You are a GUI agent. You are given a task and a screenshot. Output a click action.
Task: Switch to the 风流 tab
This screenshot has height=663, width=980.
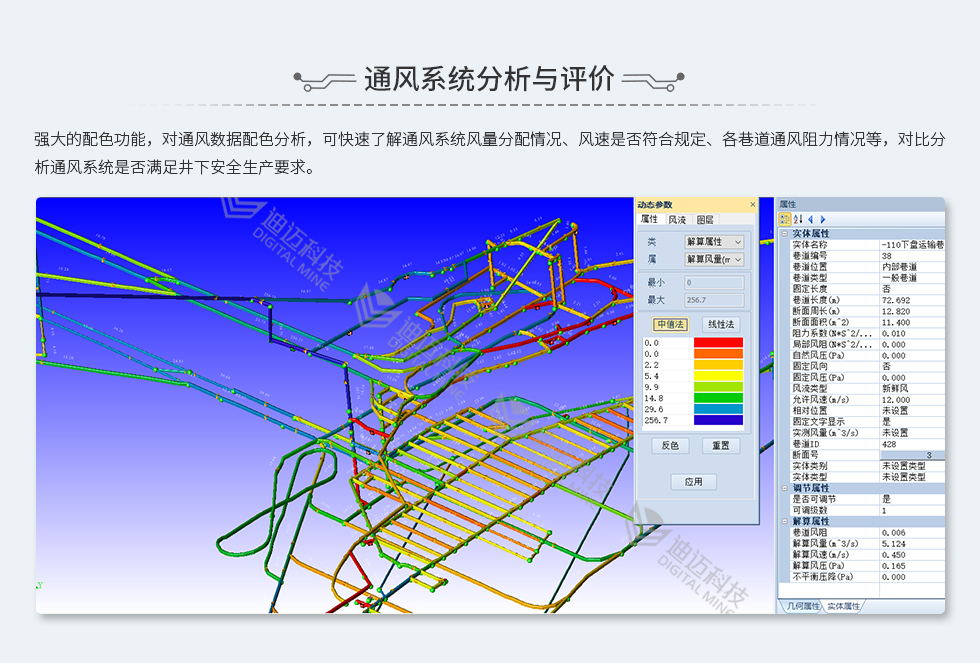click(677, 219)
